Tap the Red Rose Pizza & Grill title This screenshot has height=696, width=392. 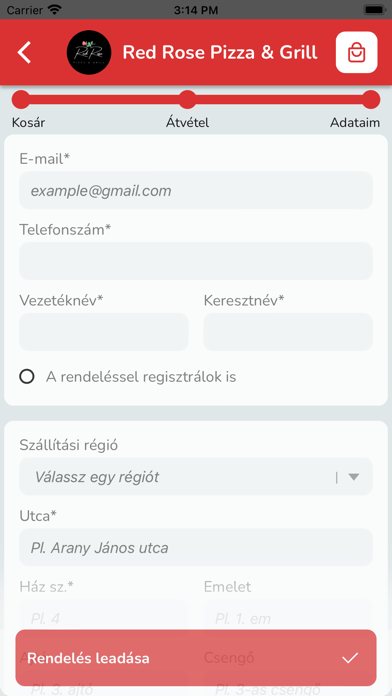220,52
